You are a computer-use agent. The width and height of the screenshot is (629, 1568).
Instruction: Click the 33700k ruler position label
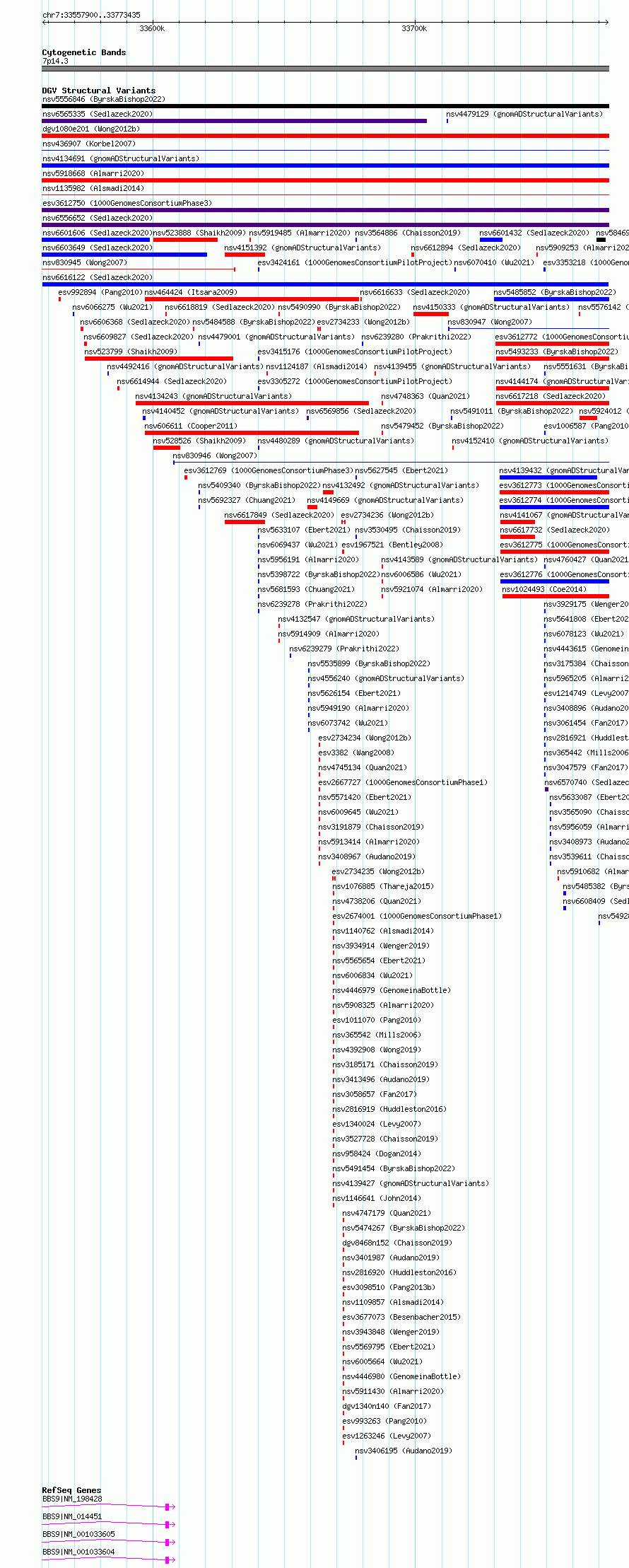[414, 29]
